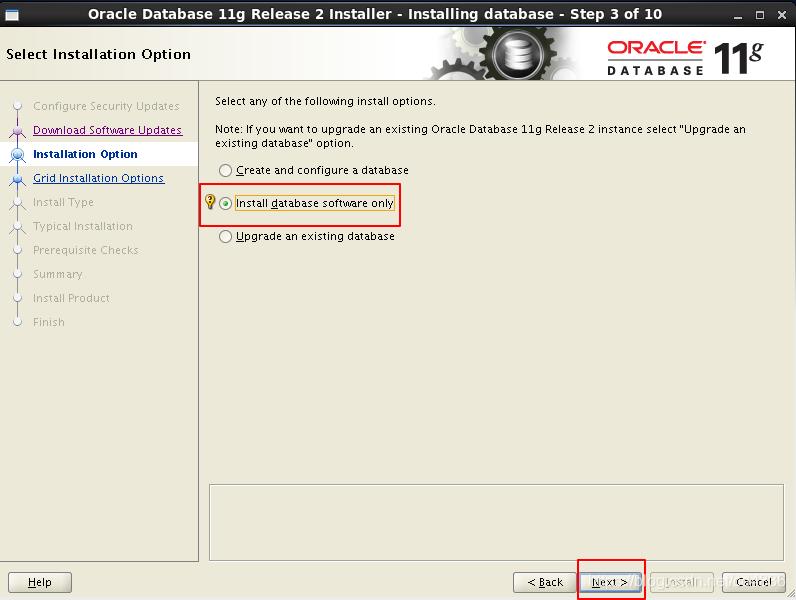The height and width of the screenshot is (600, 796).
Task: Click the empty message pane at bottom
Action: click(496, 522)
